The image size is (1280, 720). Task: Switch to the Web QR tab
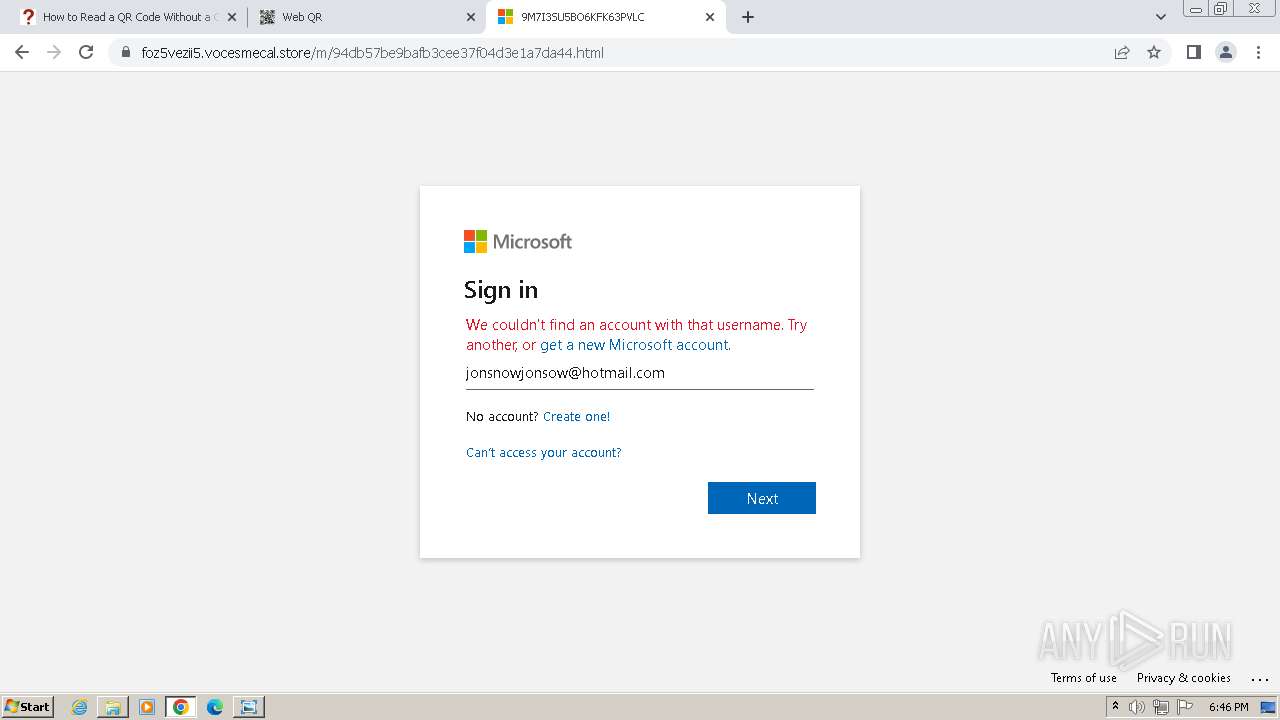(x=366, y=17)
